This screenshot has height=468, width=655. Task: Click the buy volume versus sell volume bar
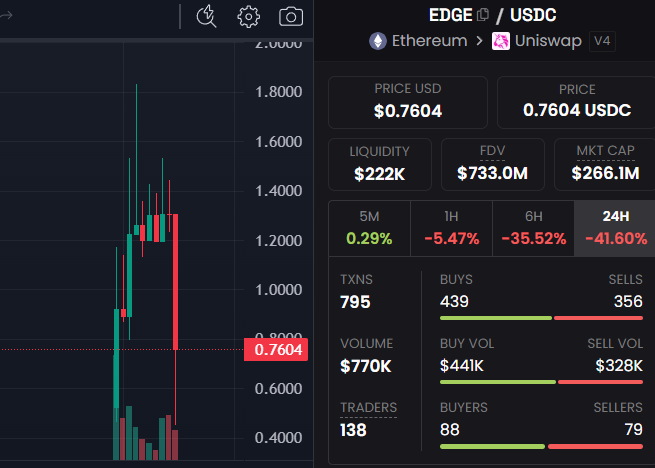541,382
